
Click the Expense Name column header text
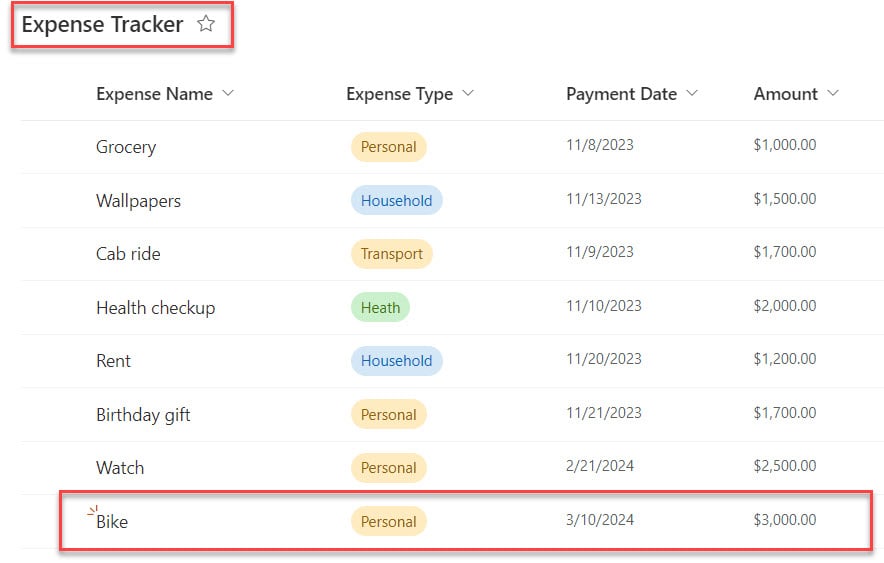pos(154,94)
